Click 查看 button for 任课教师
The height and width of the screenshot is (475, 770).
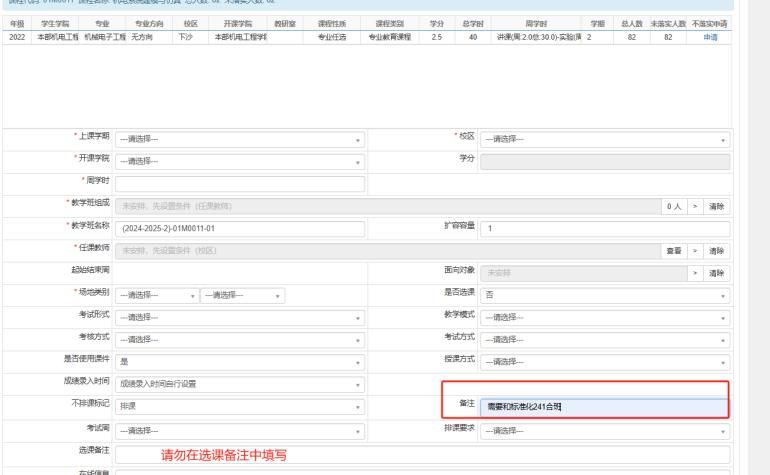point(674,250)
